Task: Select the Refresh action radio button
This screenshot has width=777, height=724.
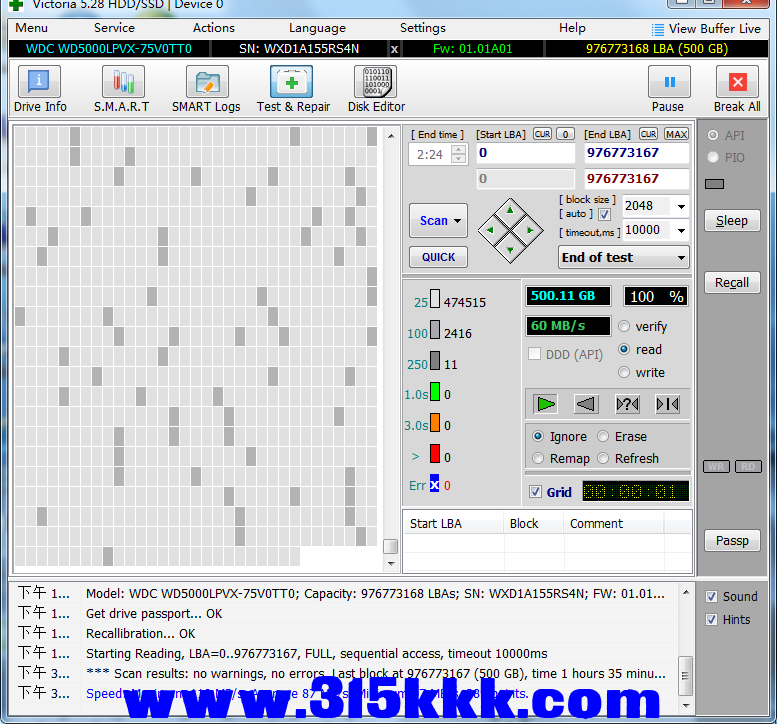Action: pos(603,458)
